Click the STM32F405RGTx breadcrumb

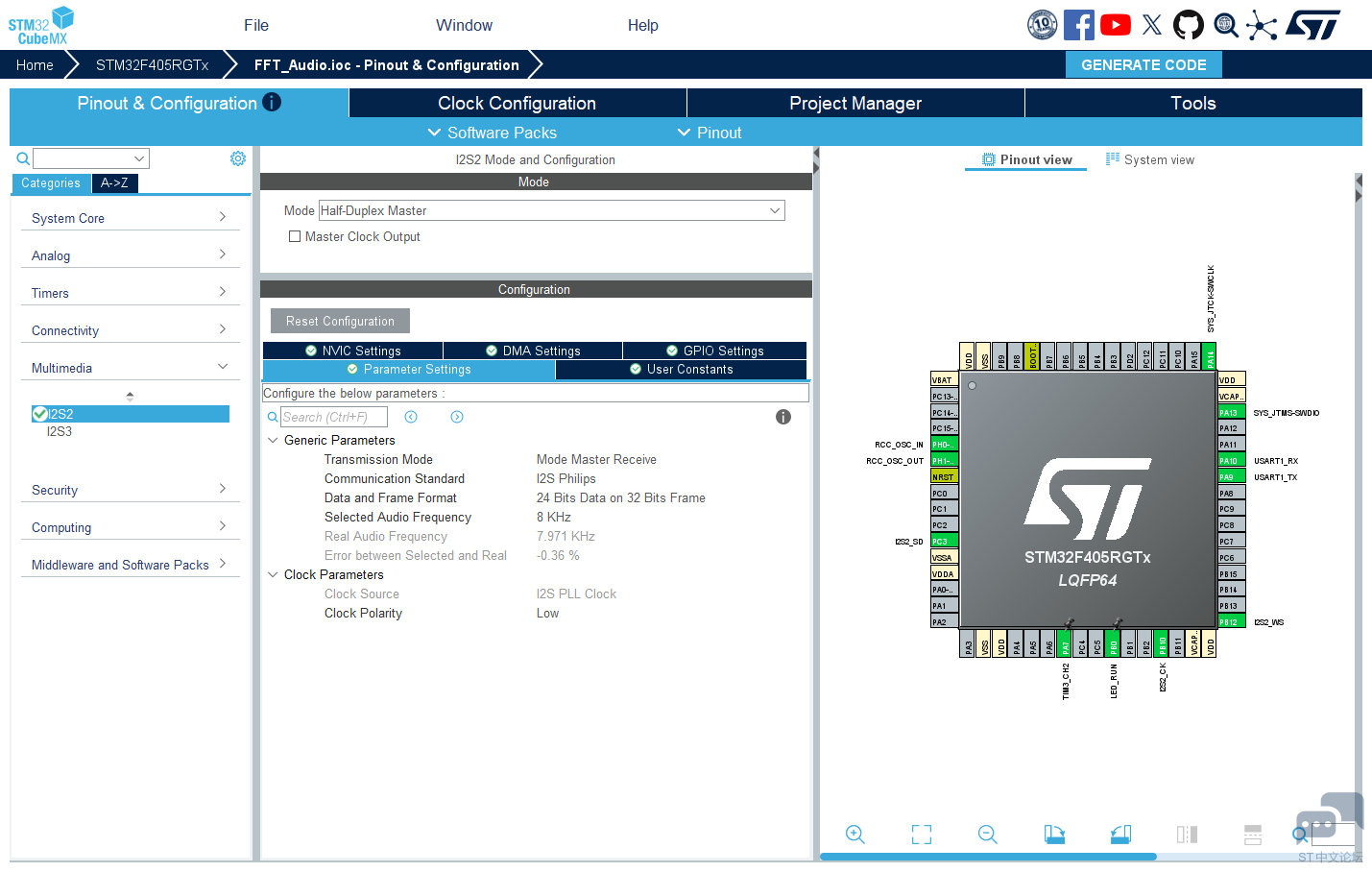[152, 64]
